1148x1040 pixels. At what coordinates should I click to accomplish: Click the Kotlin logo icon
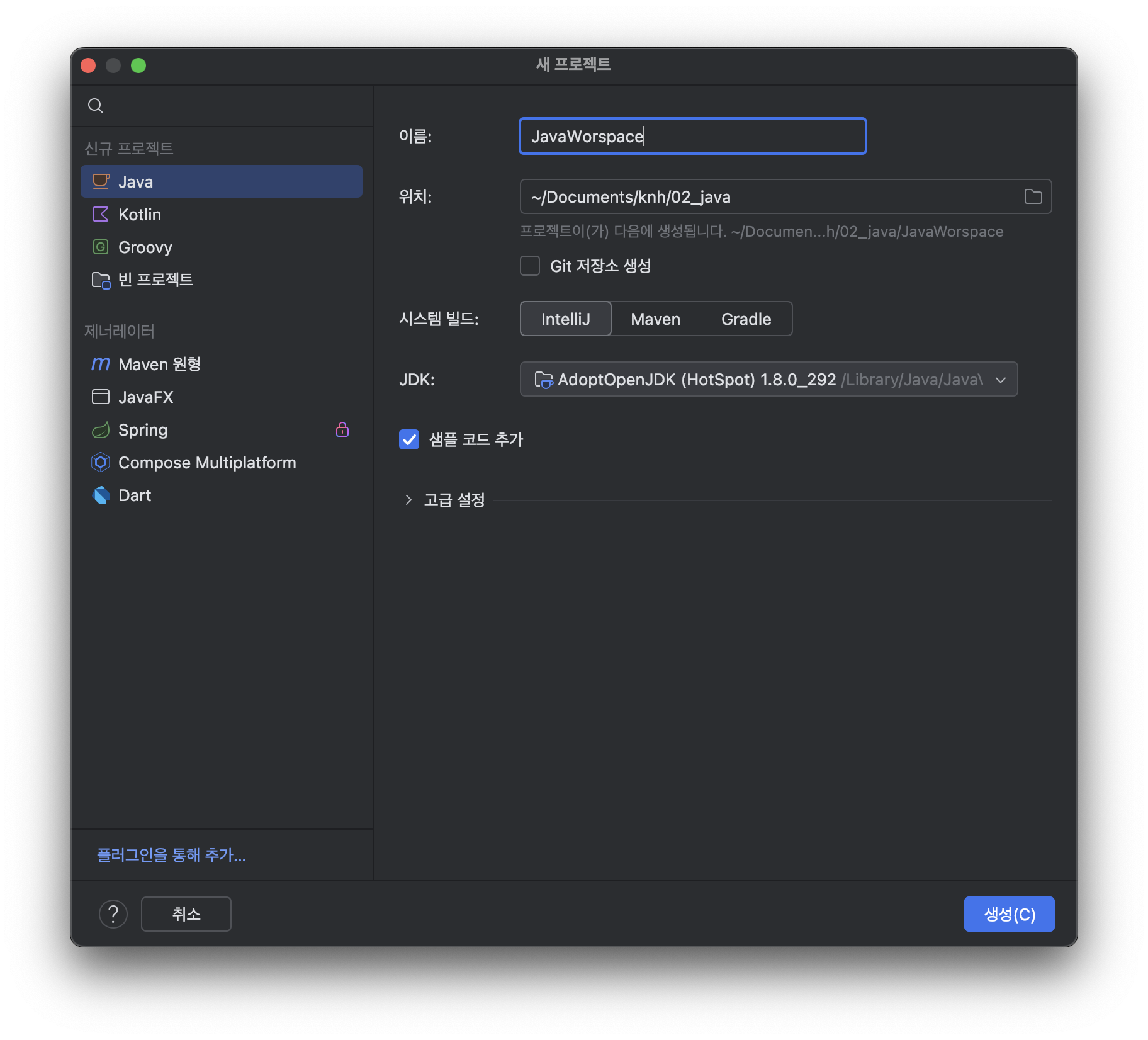pos(101,214)
